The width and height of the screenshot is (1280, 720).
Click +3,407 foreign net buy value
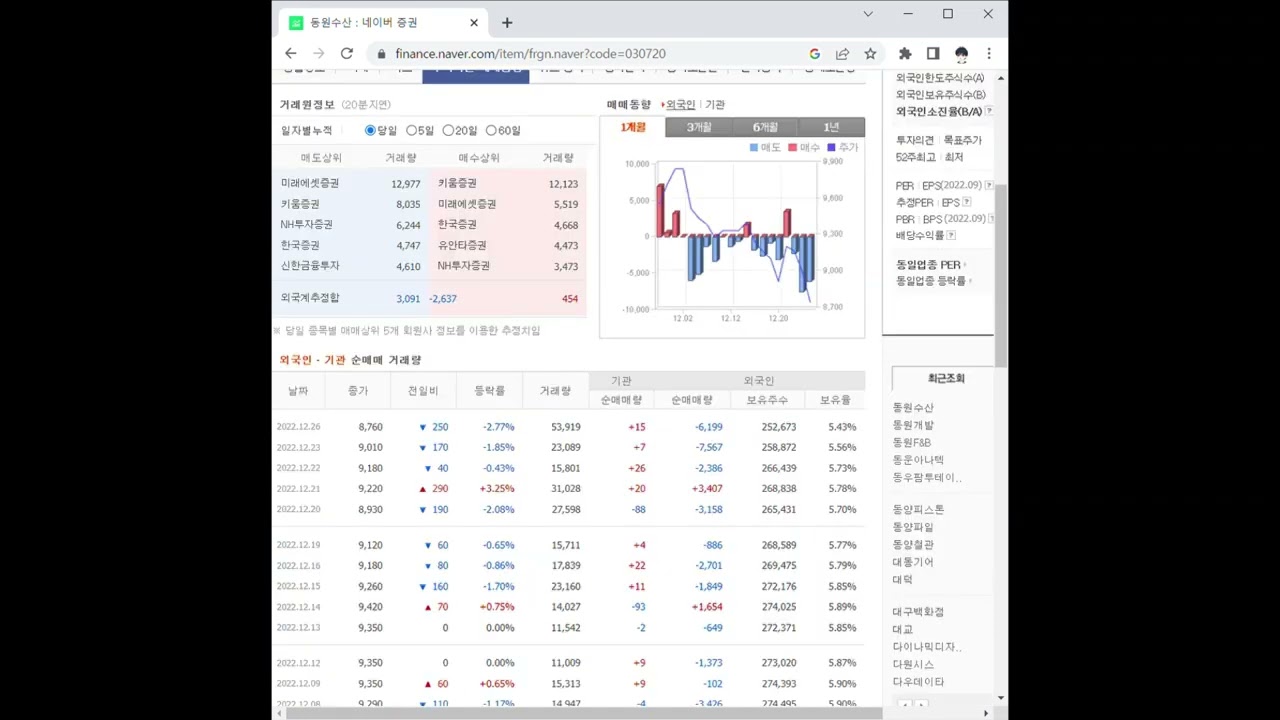tap(706, 489)
